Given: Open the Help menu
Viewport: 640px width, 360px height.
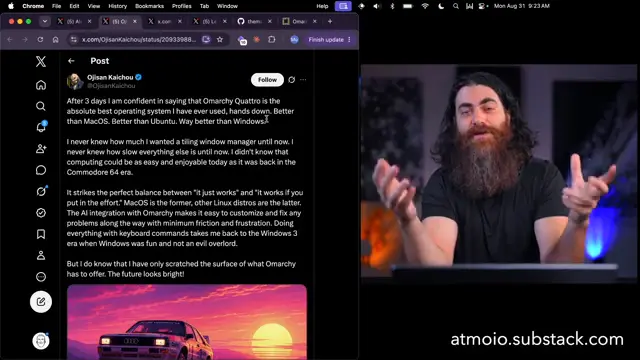Looking at the screenshot, I should click(x=322, y=6).
